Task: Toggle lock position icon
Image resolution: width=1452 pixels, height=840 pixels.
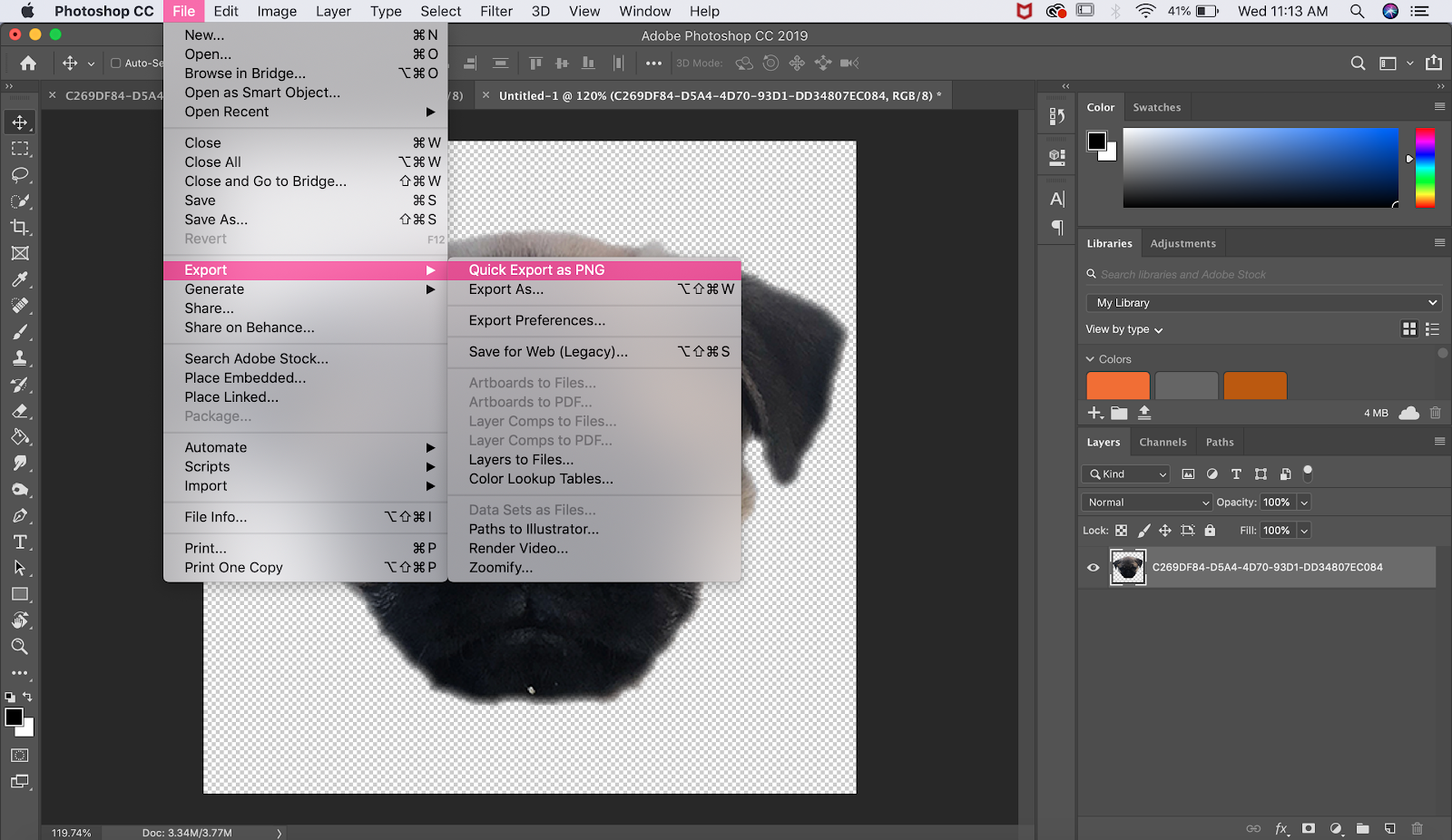Action: click(x=1165, y=531)
